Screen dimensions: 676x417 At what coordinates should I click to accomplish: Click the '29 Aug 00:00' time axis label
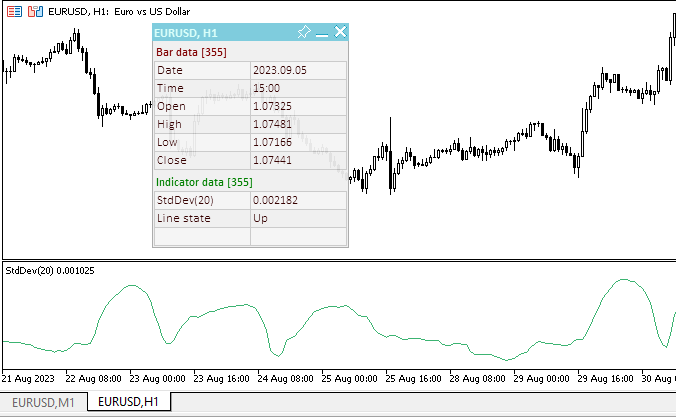pyautogui.click(x=541, y=379)
